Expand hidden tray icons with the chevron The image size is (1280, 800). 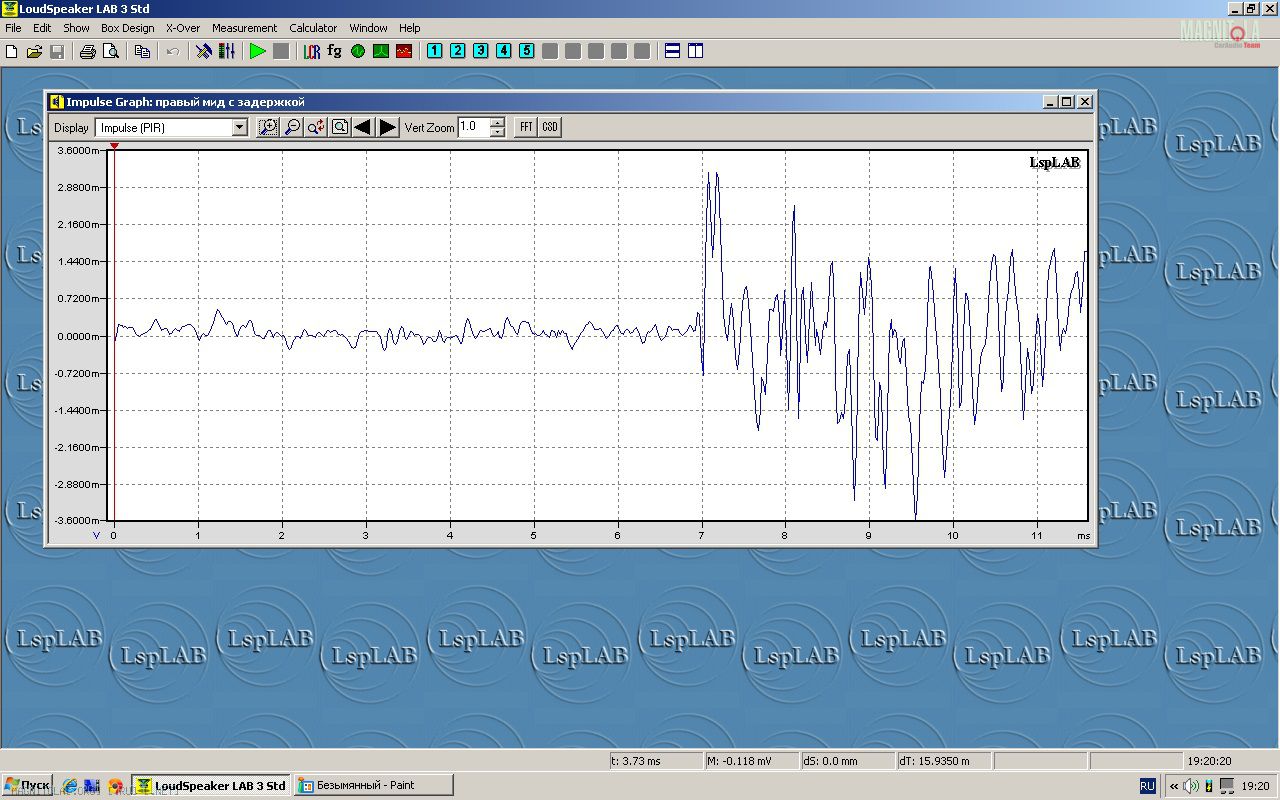[1174, 786]
